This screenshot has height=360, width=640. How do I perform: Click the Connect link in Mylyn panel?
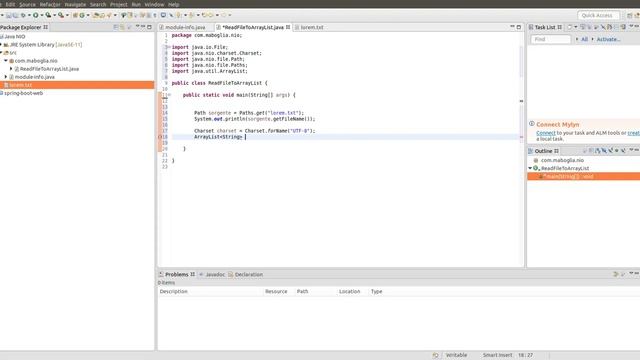546,133
